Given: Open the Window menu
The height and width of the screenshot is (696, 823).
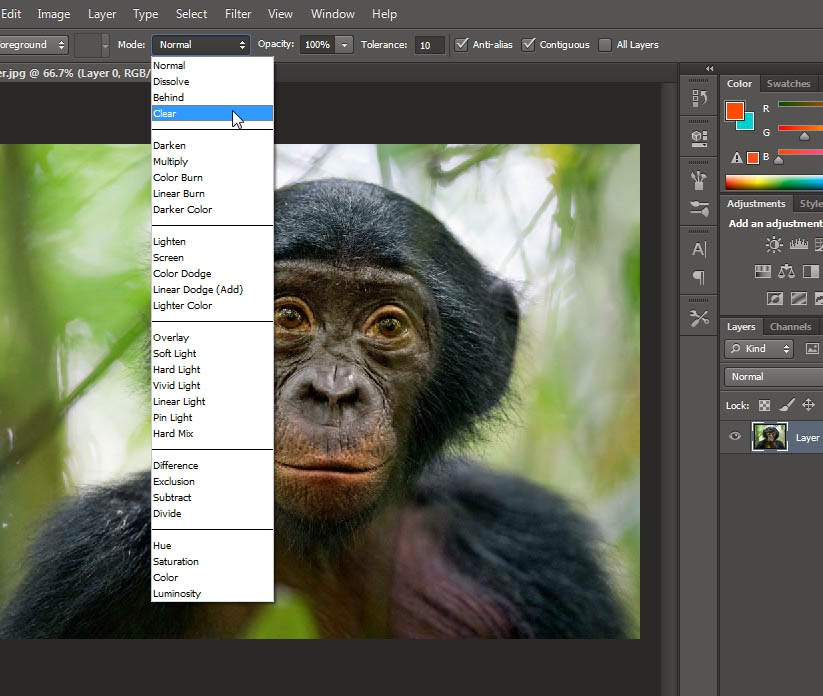Looking at the screenshot, I should coord(333,14).
